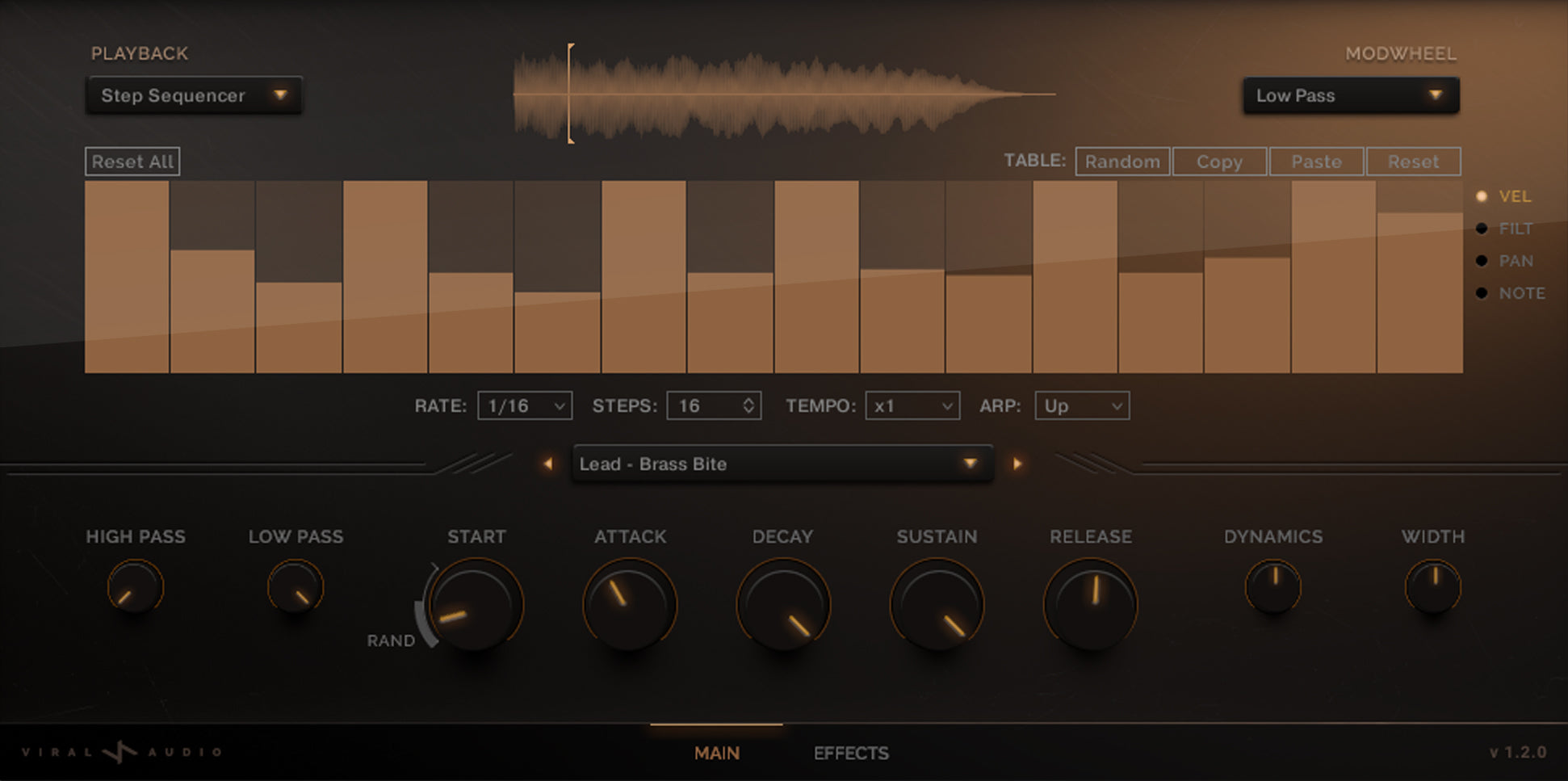Click the v 1.2.0 version text

point(1518,753)
